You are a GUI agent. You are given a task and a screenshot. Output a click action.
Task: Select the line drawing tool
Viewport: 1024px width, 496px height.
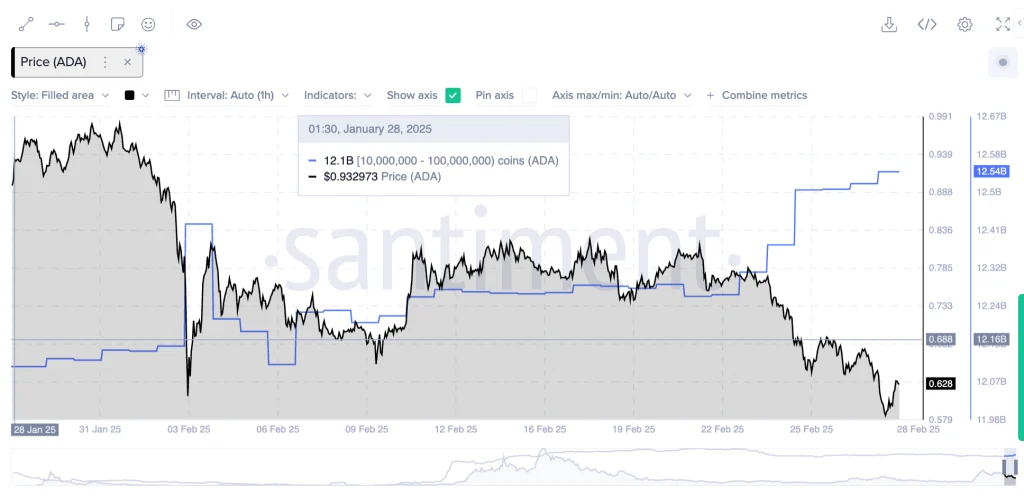26,25
